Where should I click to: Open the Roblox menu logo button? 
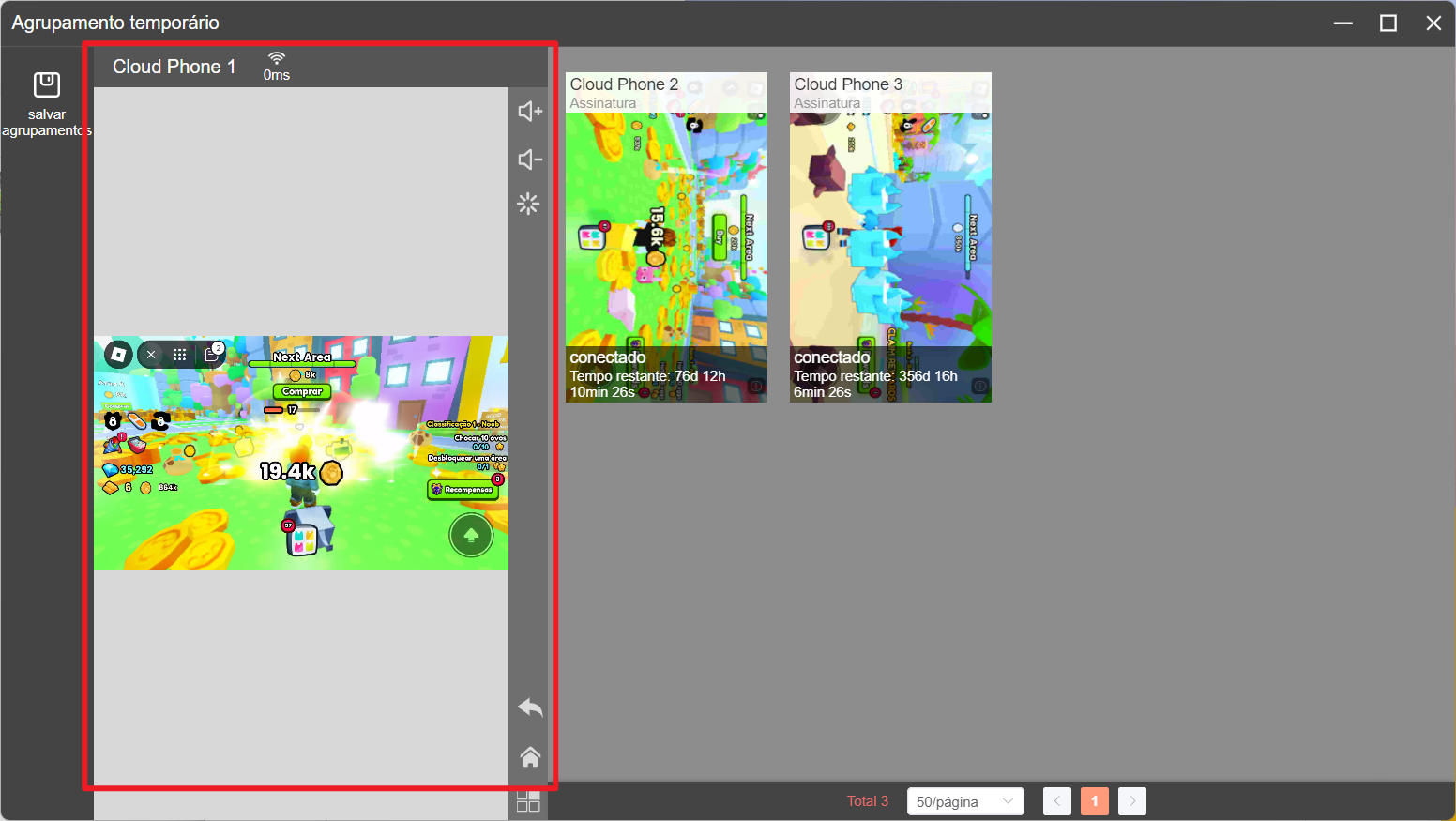point(118,355)
